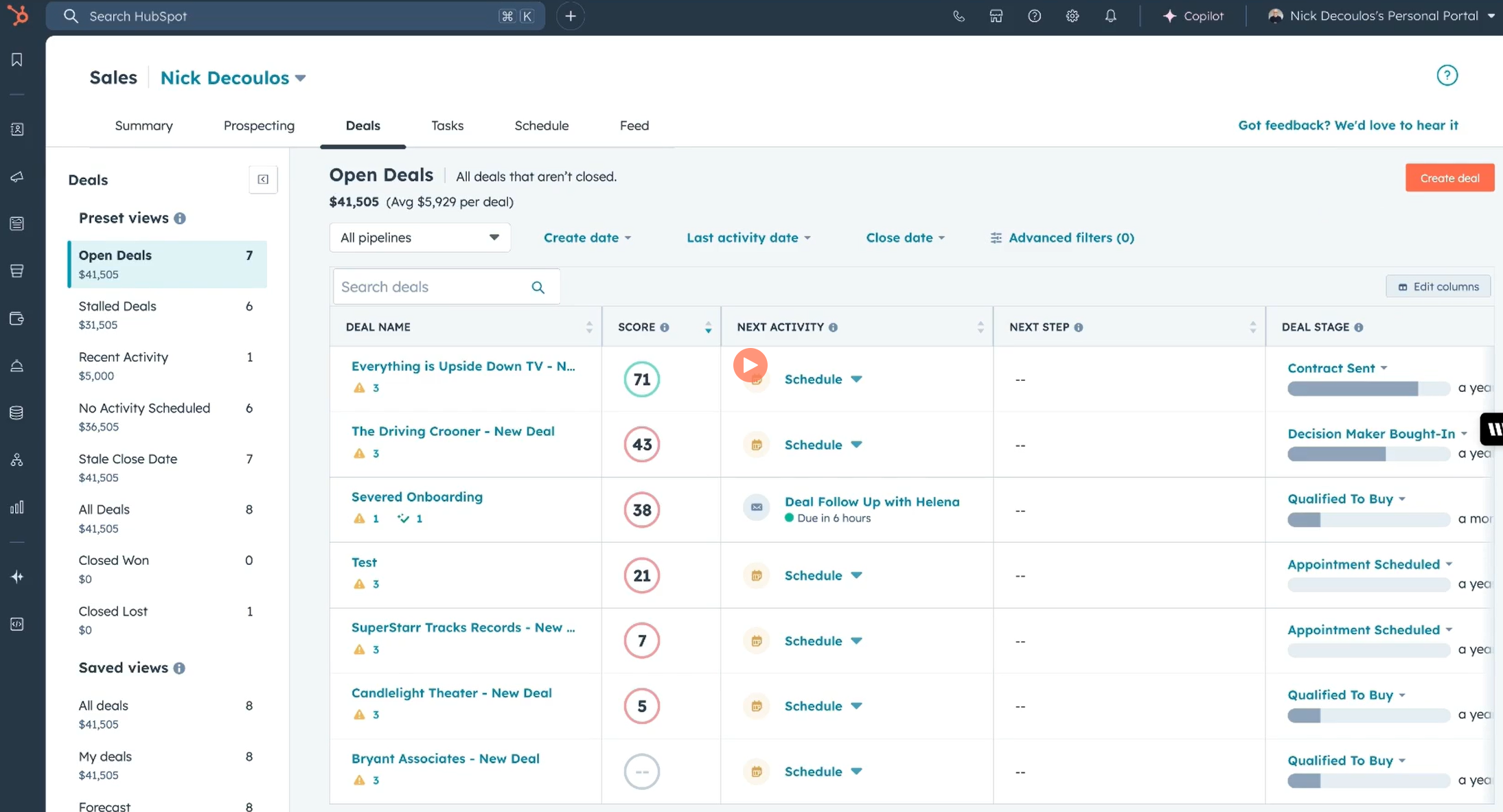Viewport: 1503px width, 812px height.
Task: Expand the Create date filter
Action: [588, 237]
